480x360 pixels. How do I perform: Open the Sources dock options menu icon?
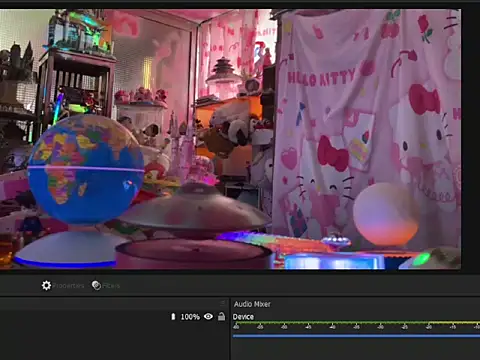point(223,303)
